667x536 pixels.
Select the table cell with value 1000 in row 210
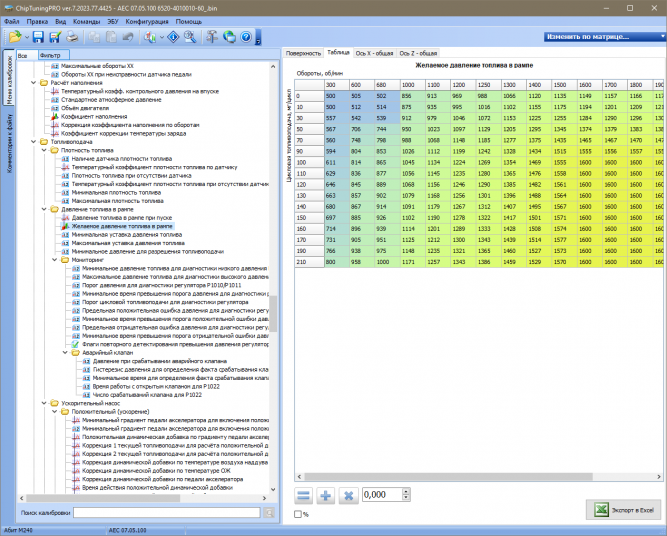[x=387, y=262]
